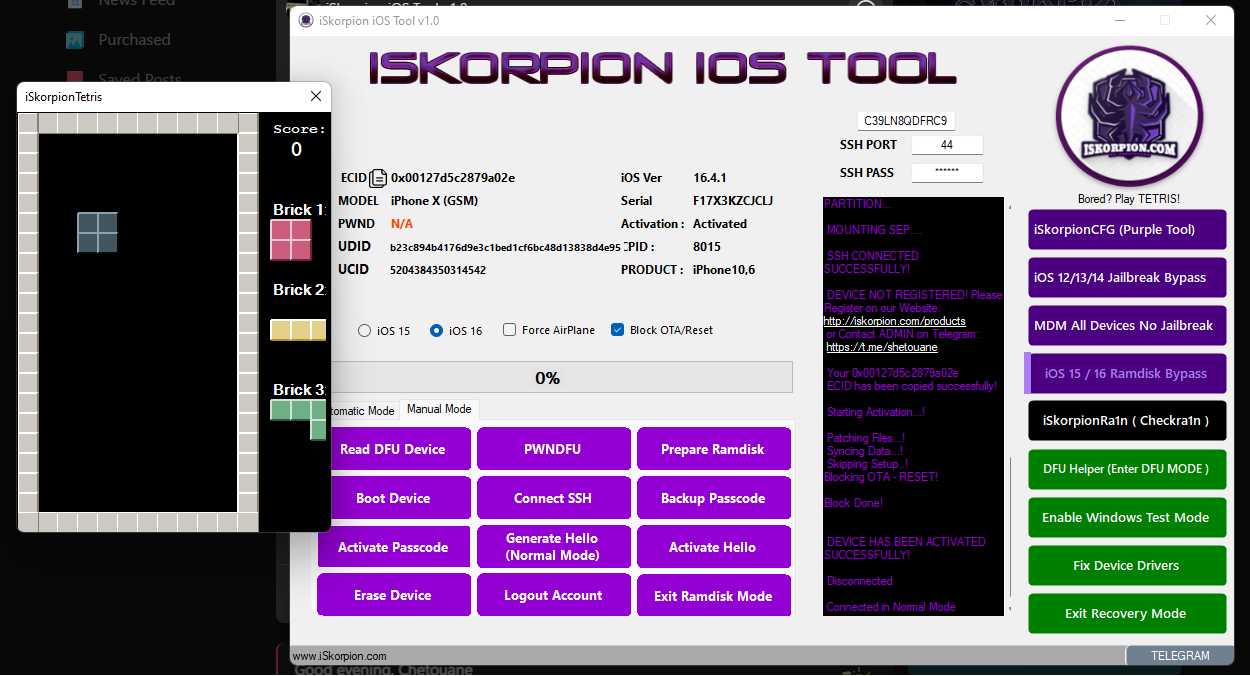Click the Bored? Play TETRIS! label
Screen dimensions: 1250x676
[x=1129, y=199]
